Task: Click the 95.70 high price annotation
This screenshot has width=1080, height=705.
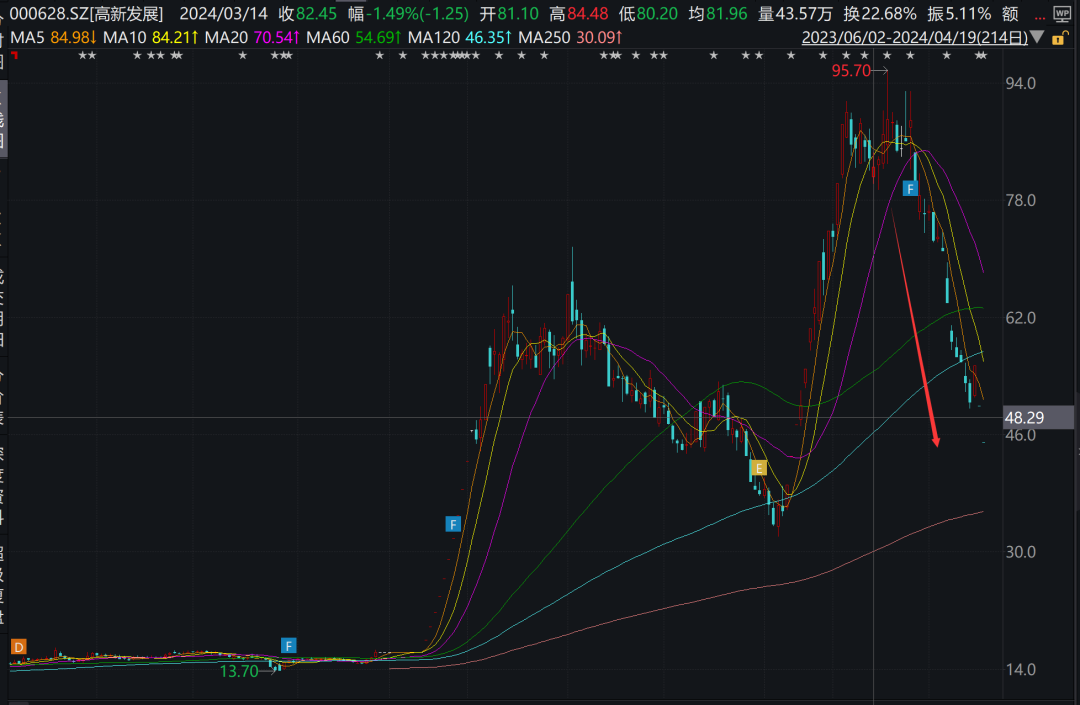Action: (x=852, y=71)
